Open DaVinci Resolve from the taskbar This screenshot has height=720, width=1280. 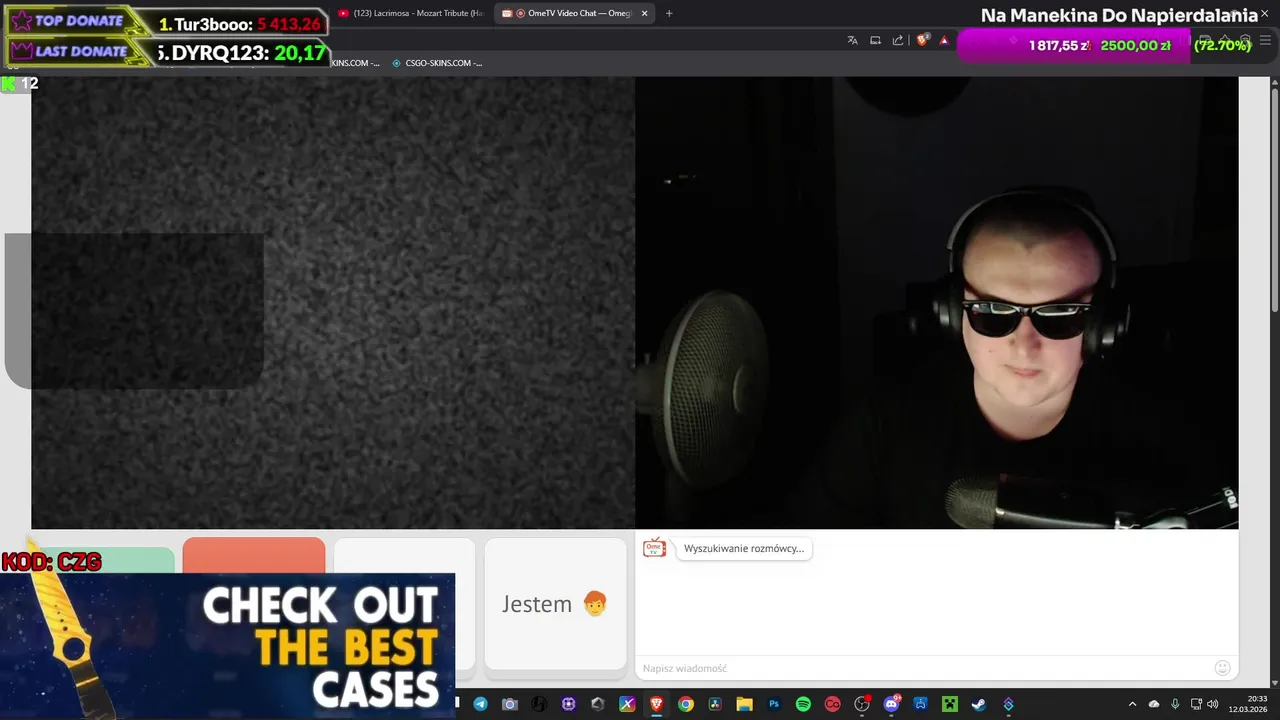[x=715, y=704]
